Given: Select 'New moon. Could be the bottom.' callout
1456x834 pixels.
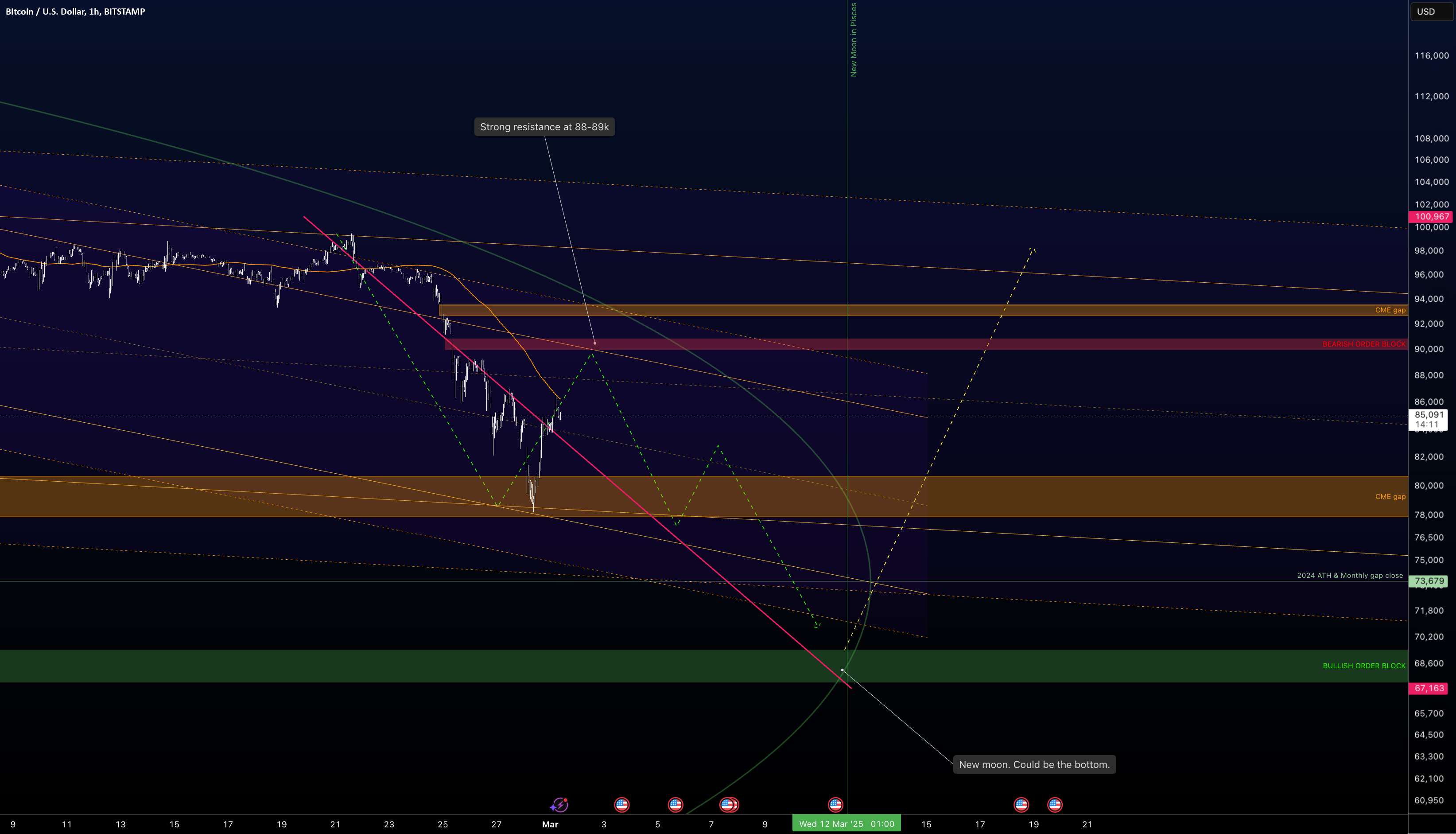Looking at the screenshot, I should click(x=1034, y=764).
